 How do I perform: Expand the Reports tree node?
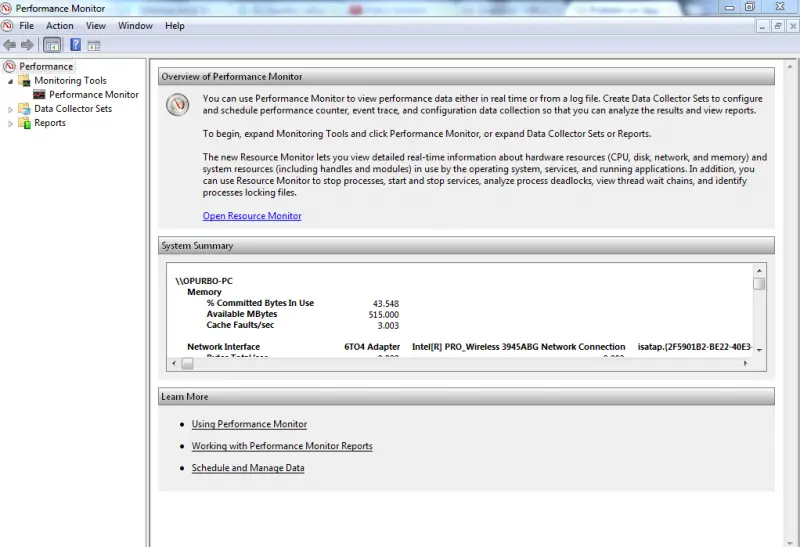tap(11, 123)
